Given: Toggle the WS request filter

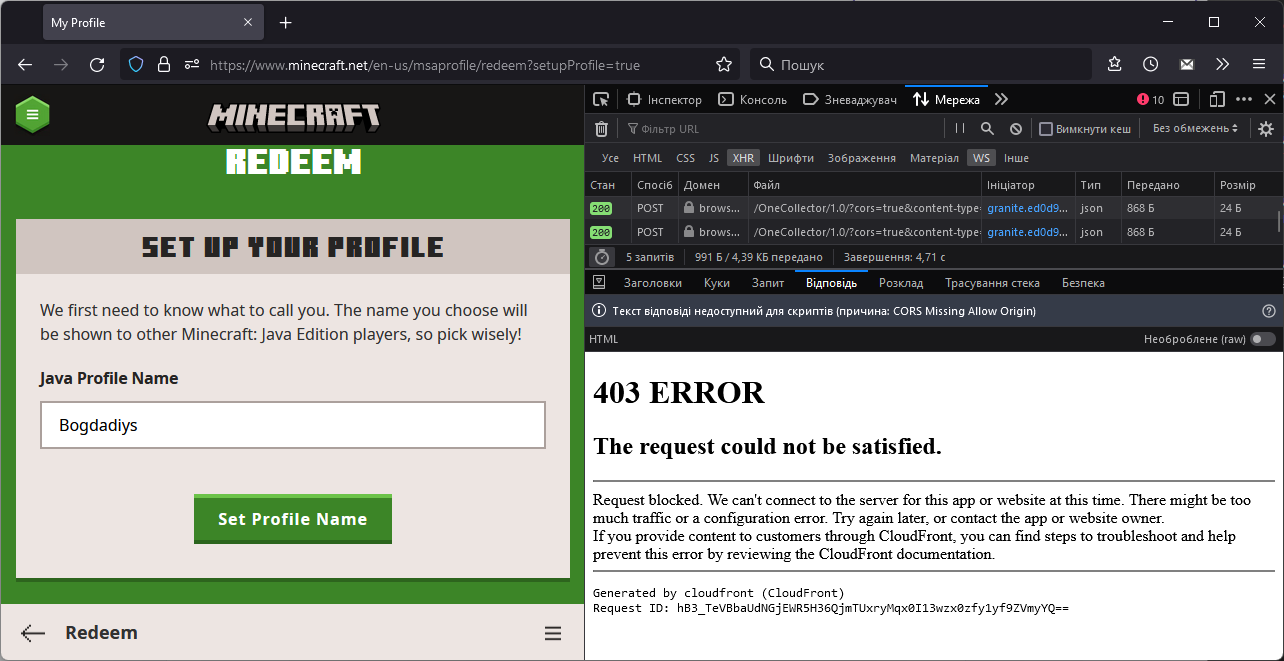Looking at the screenshot, I should click(982, 158).
